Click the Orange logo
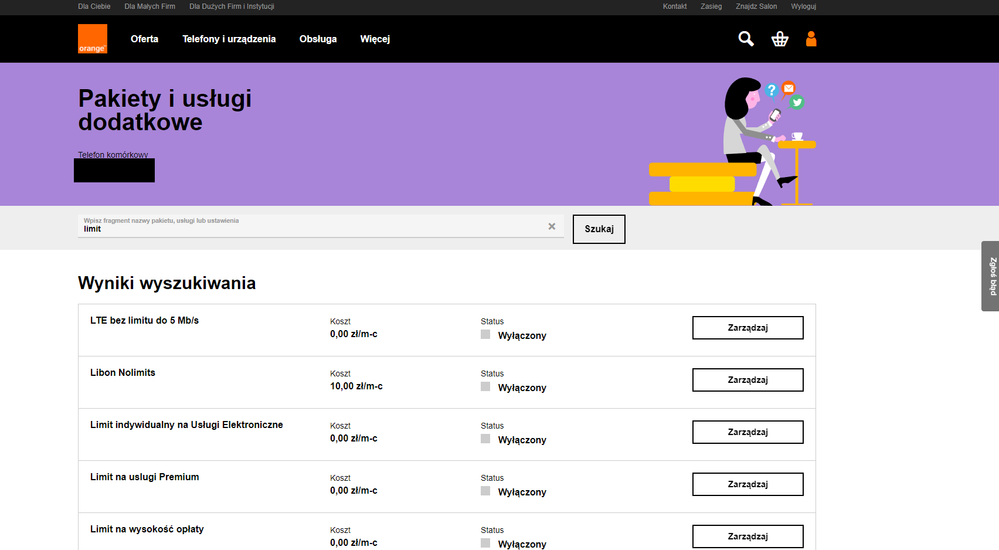Image resolution: width=999 pixels, height=550 pixels. 92,39
